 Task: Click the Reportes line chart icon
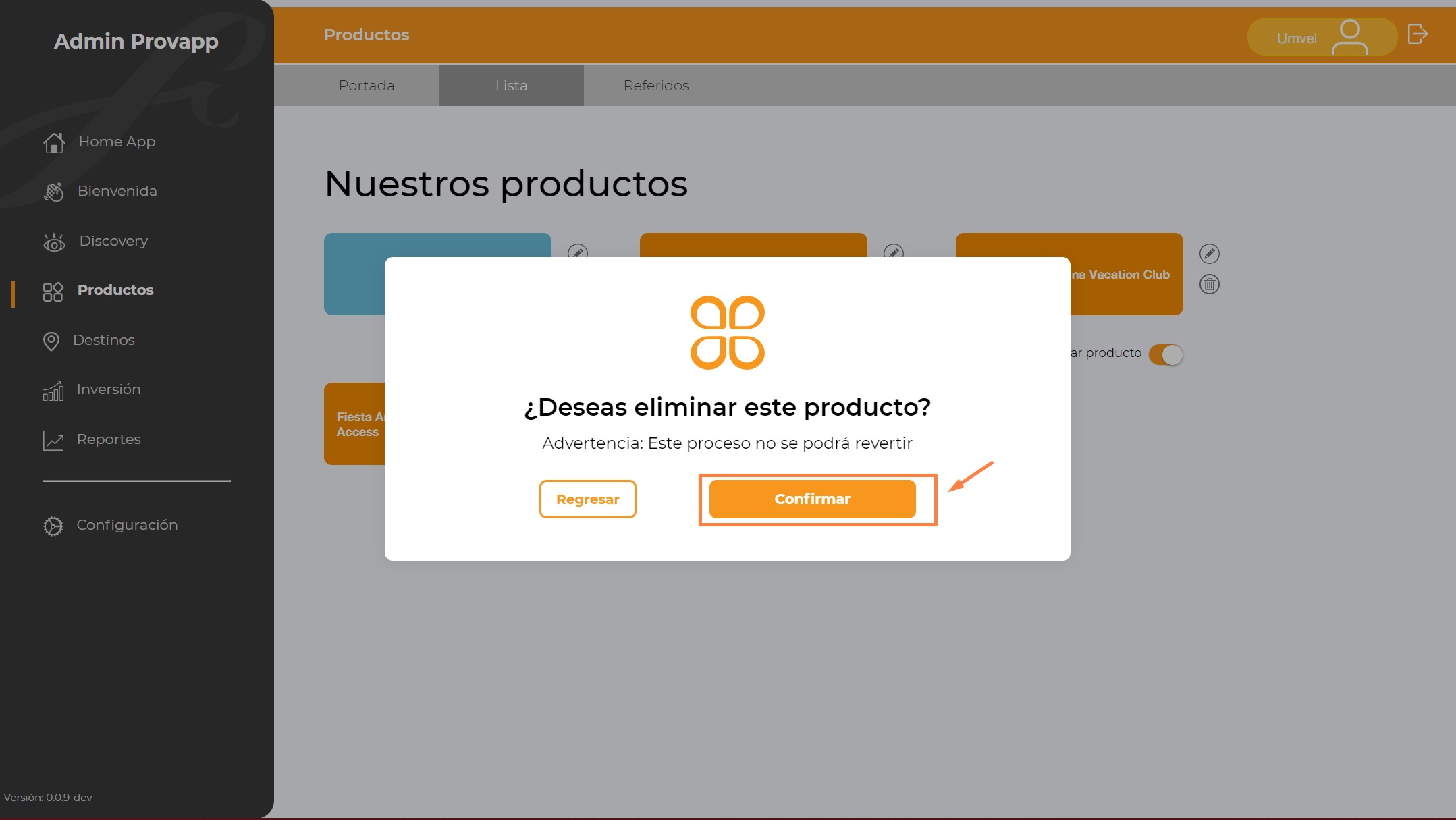53,441
